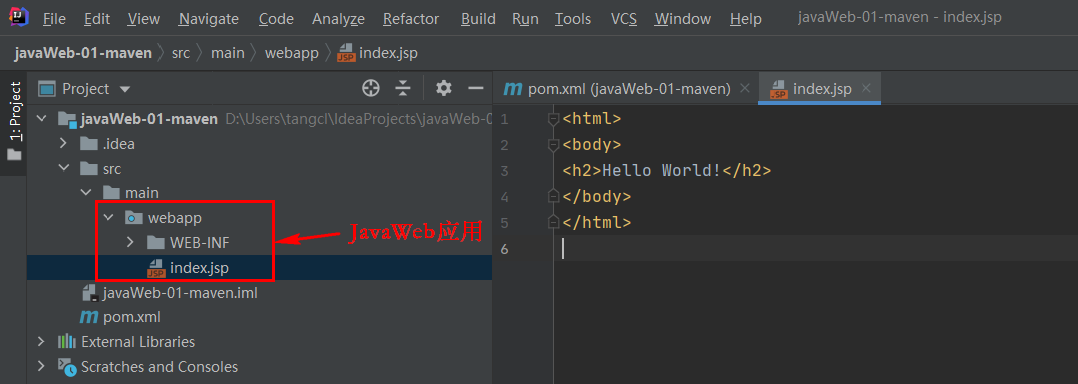Close the pom.xml editor tab

(744, 89)
